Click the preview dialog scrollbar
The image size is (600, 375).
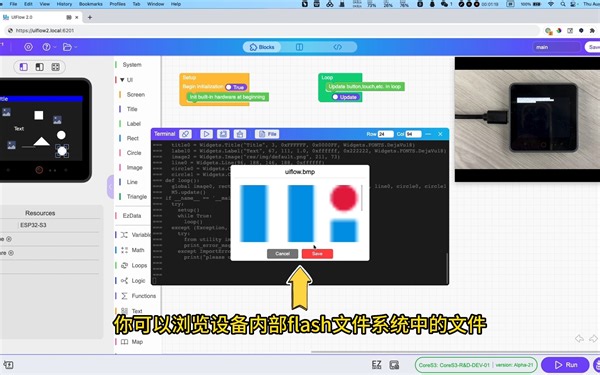point(362,198)
